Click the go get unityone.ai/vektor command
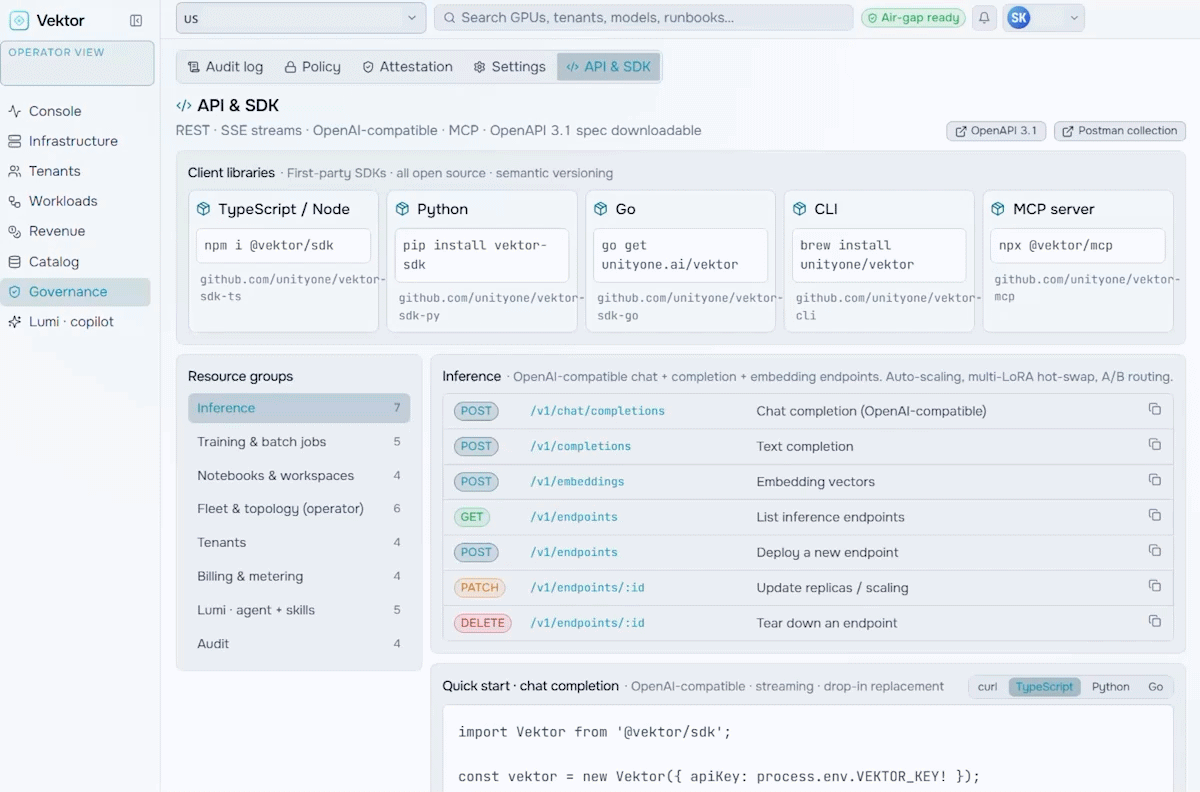Viewport: 1200px width, 792px height. pos(680,256)
